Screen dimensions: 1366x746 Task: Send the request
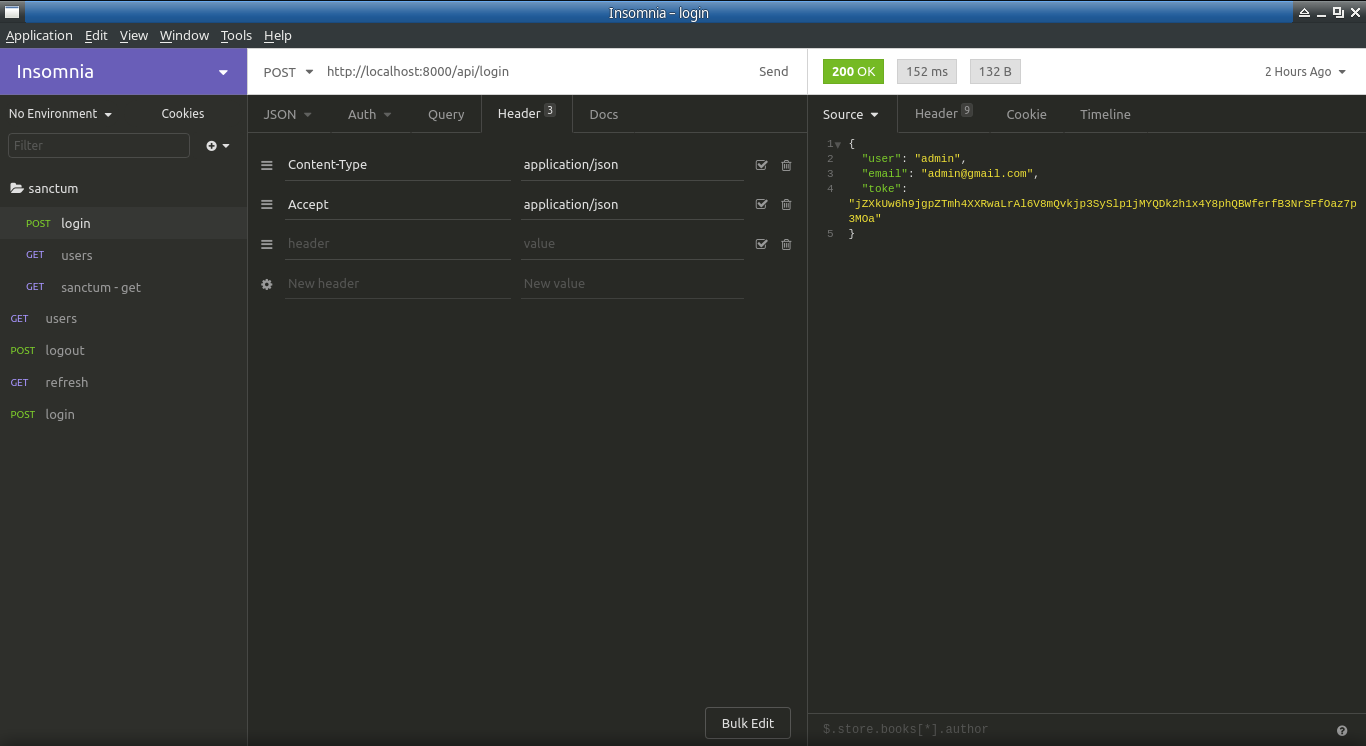pyautogui.click(x=774, y=72)
